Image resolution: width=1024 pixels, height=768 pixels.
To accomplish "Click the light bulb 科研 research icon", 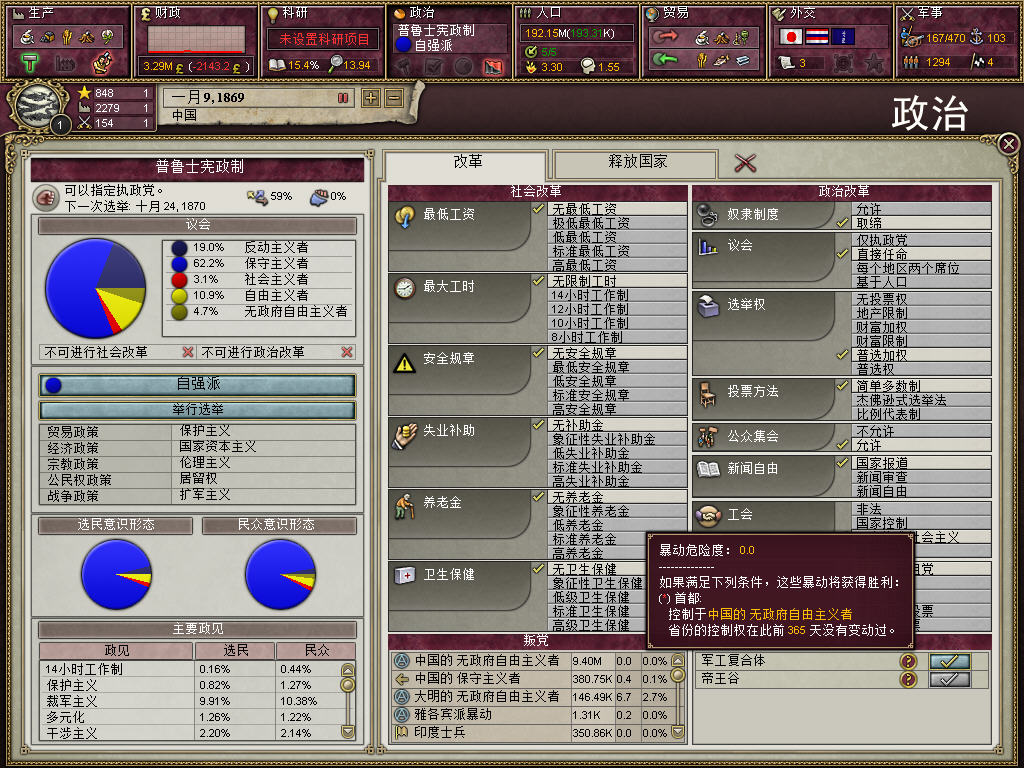I will 272,13.
